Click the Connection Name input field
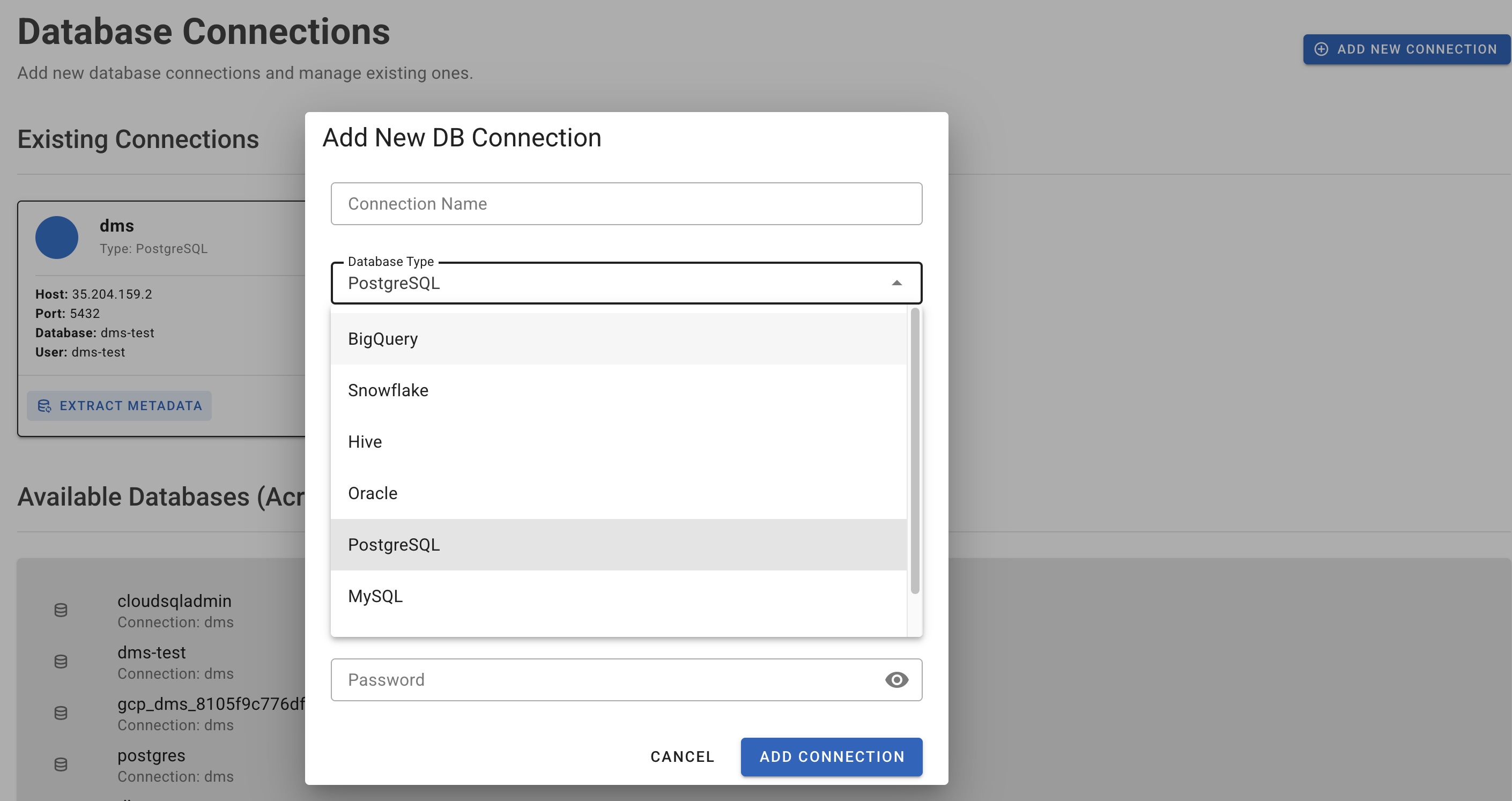 pos(626,204)
